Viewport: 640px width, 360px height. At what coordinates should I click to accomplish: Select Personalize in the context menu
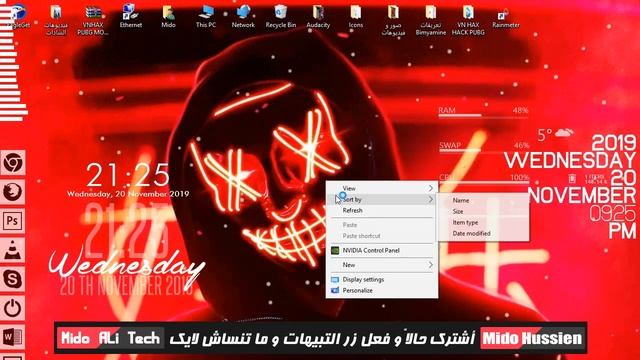click(x=382, y=290)
